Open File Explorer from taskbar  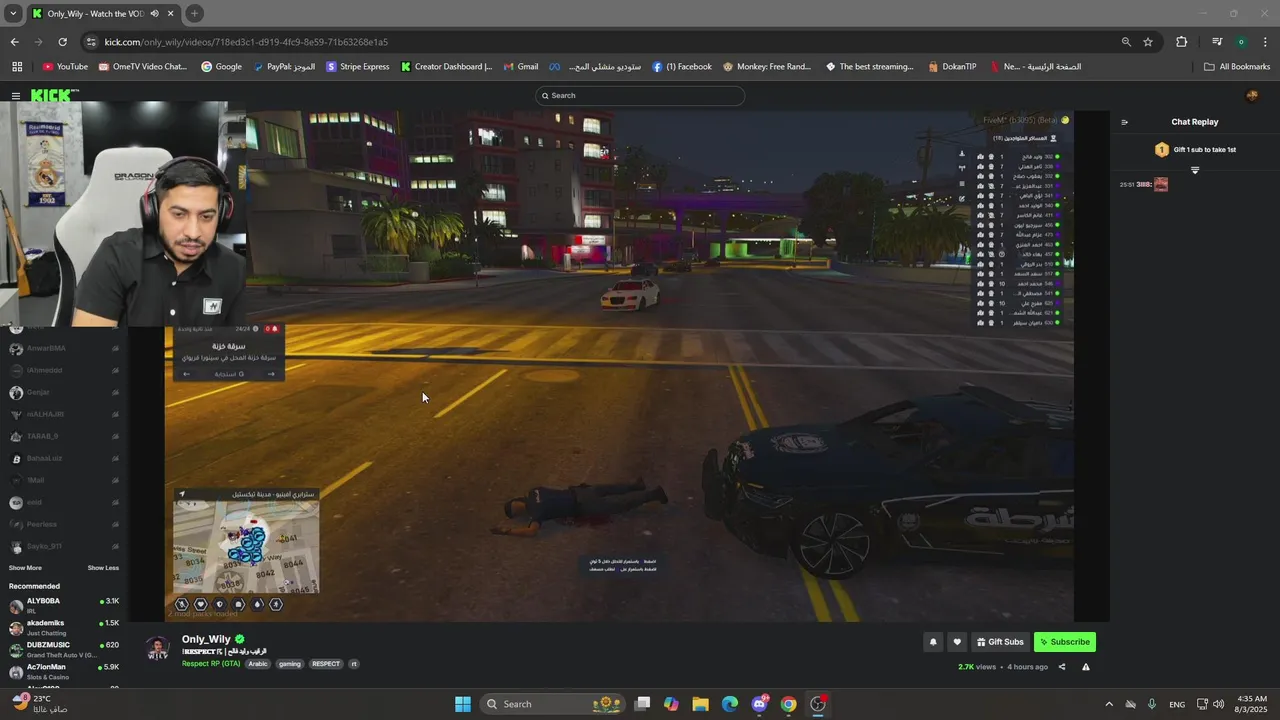coord(700,704)
